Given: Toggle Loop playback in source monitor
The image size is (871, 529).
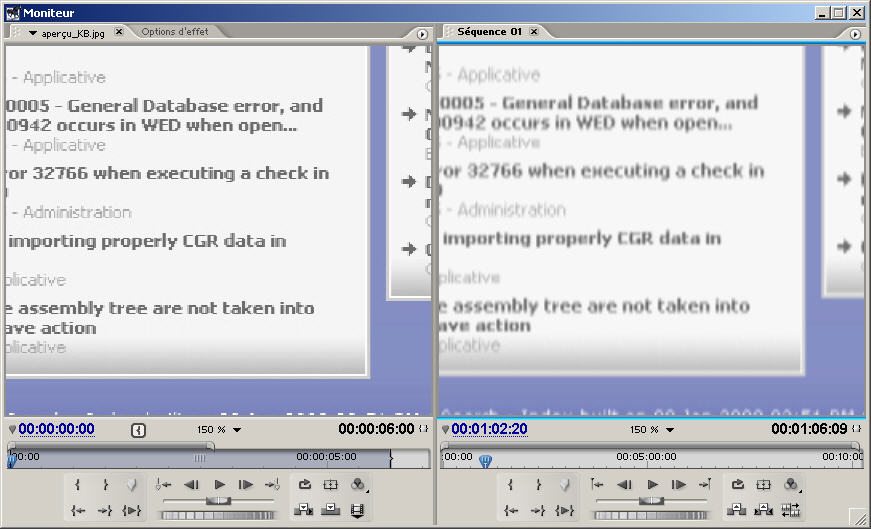Looking at the screenshot, I should [x=304, y=485].
